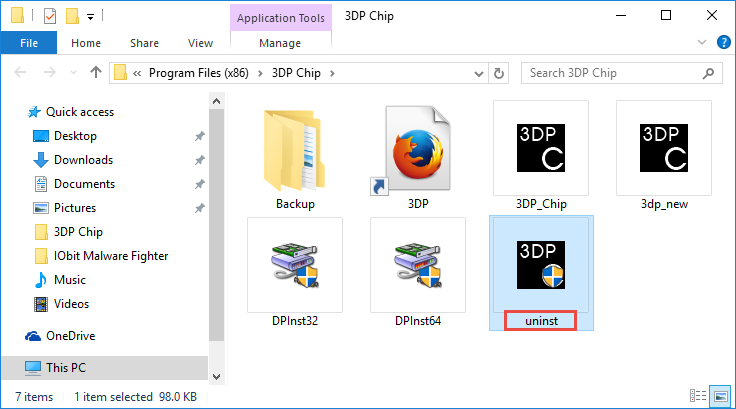Refresh the 3DP Chip folder
The image size is (736, 409).
(x=499, y=73)
